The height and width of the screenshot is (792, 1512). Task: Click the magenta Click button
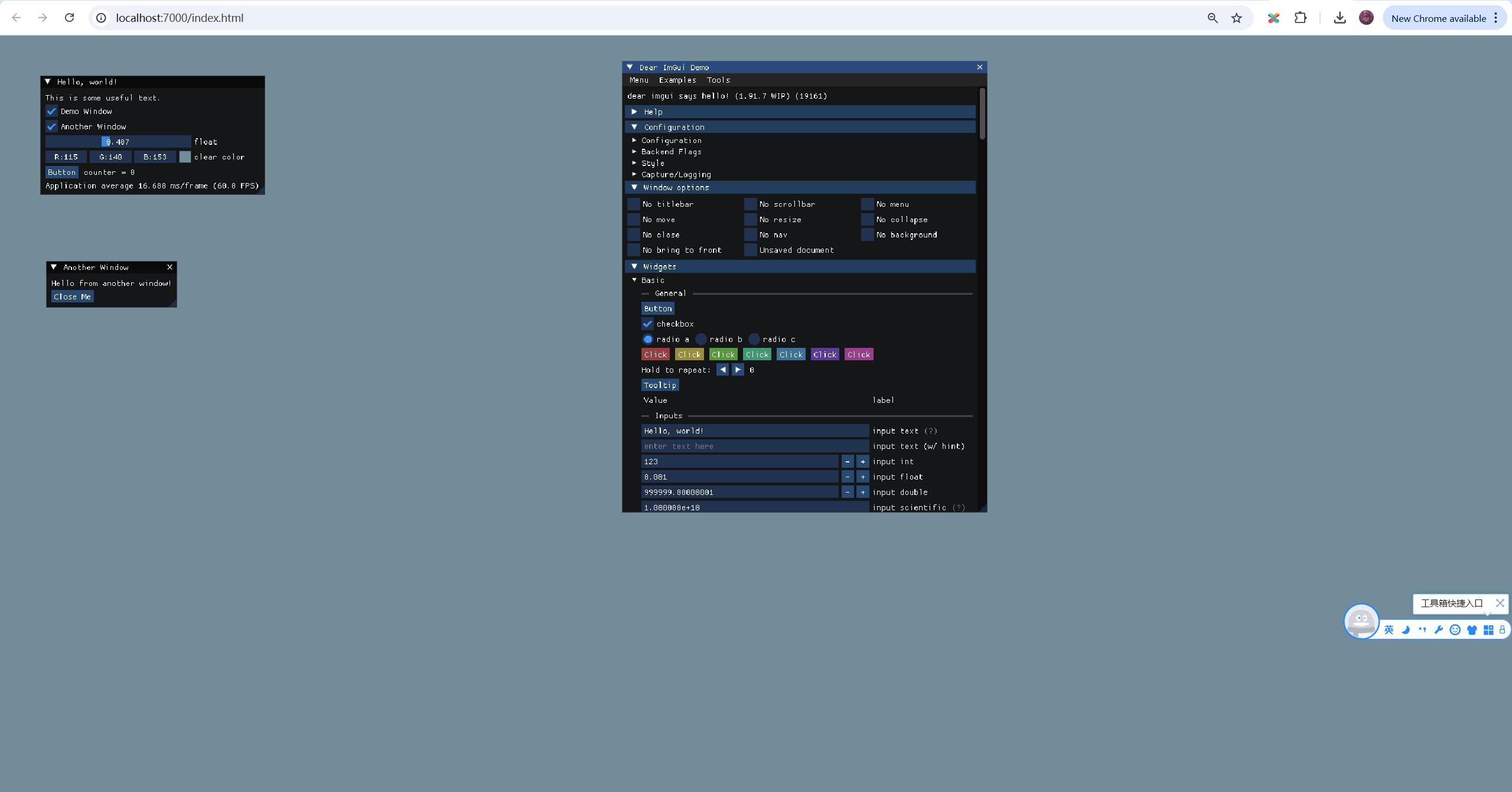859,354
